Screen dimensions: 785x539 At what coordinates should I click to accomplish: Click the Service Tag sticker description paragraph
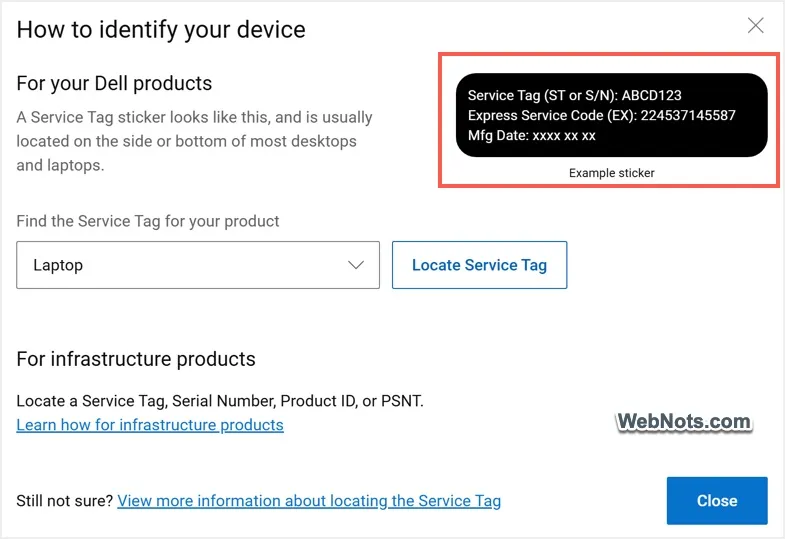[x=194, y=141]
